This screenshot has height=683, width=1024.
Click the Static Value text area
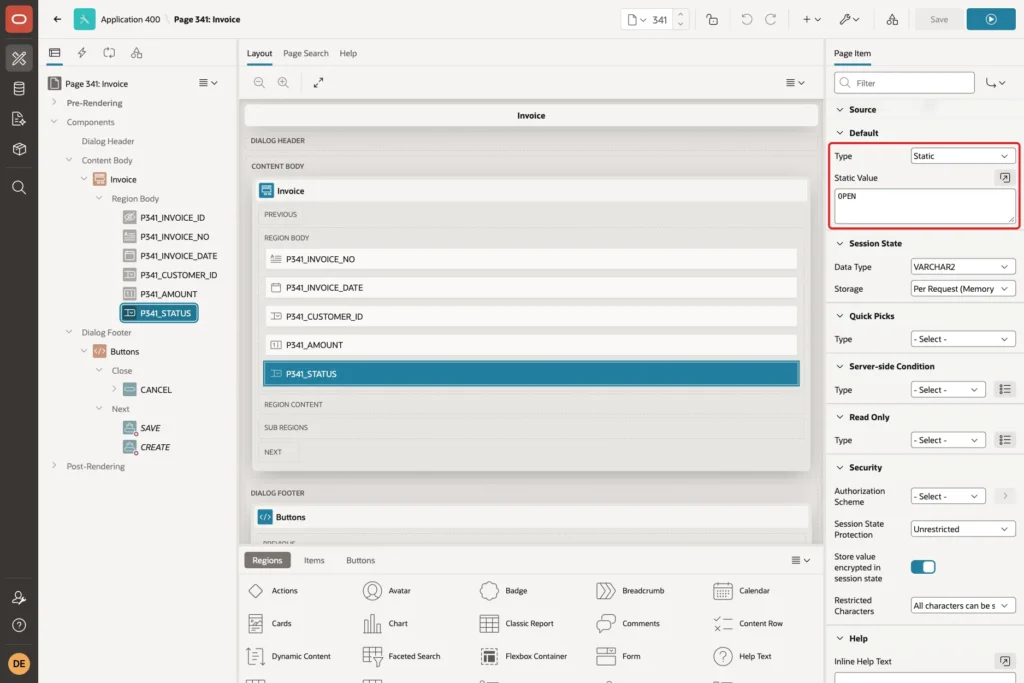click(x=925, y=206)
